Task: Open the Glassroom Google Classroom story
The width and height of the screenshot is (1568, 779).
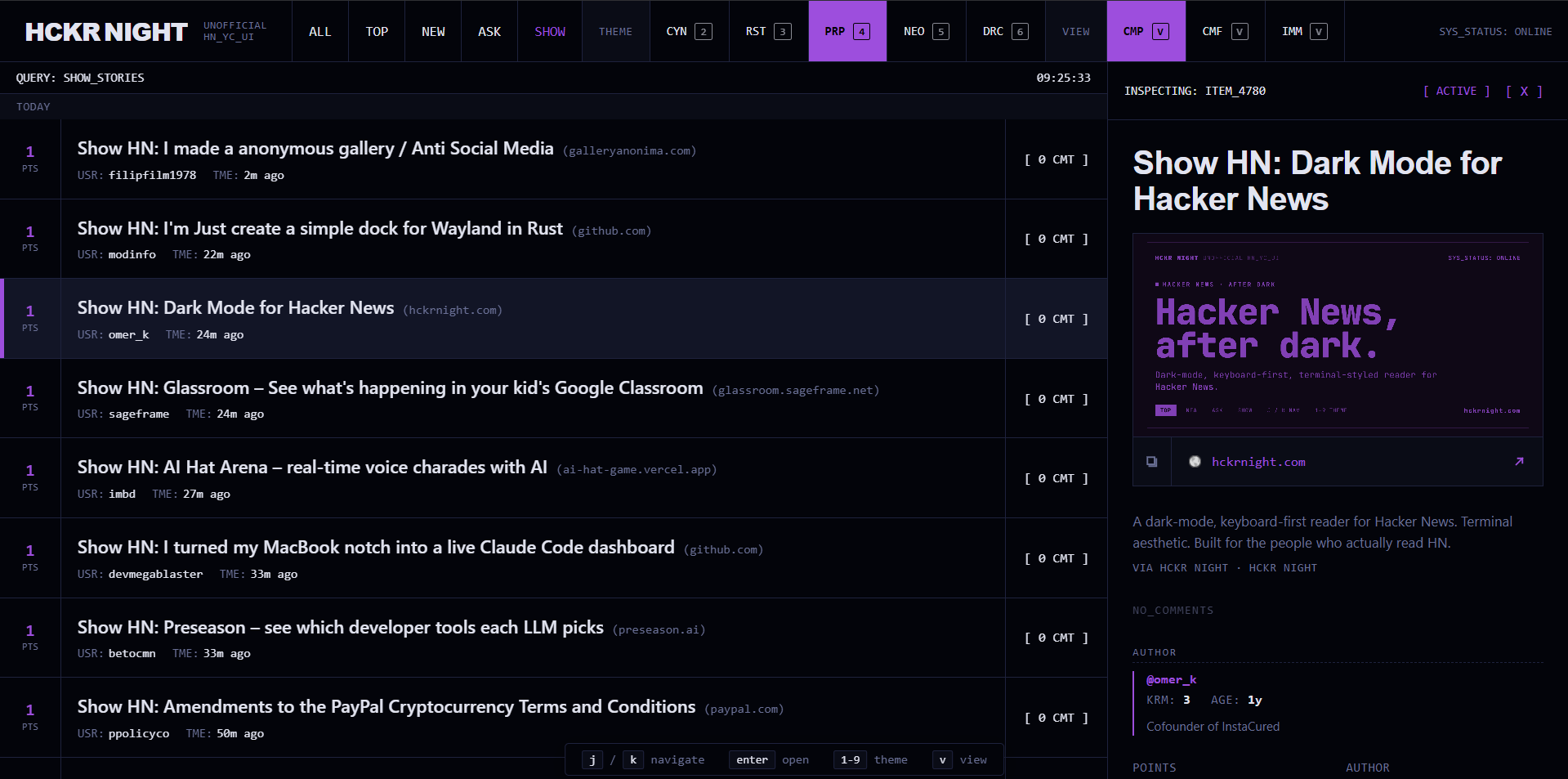Action: coord(391,388)
